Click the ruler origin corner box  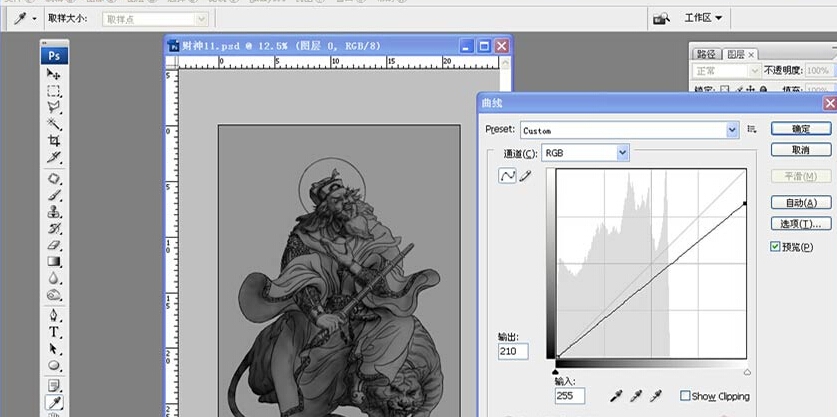[172, 62]
